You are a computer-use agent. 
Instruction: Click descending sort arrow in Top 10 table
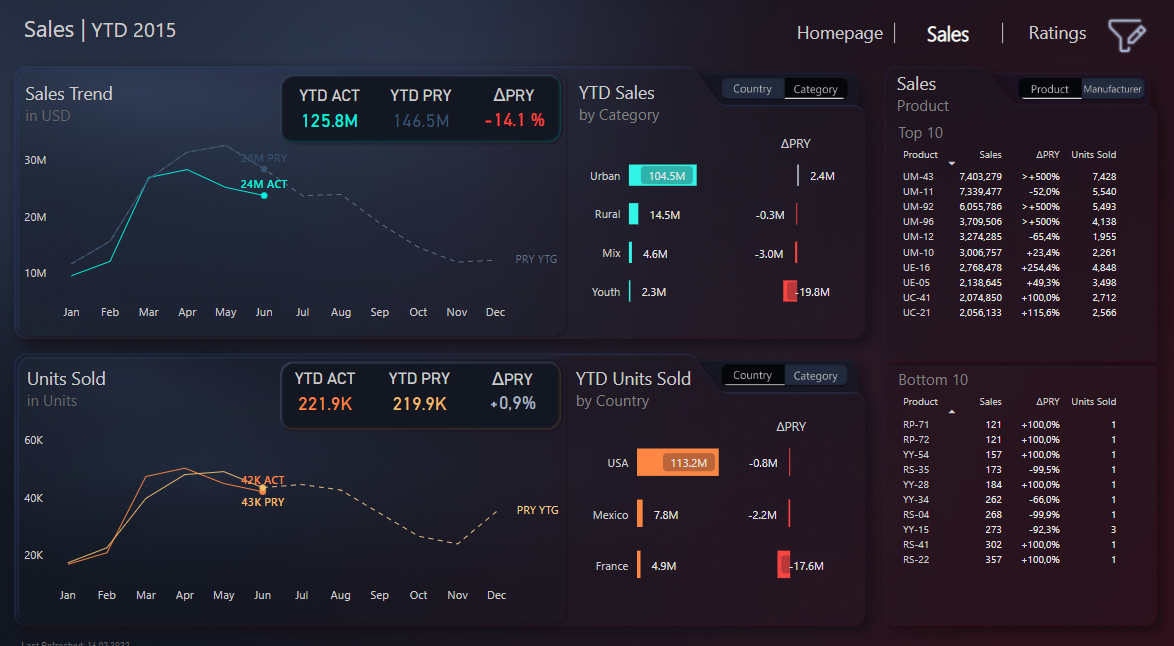click(952, 163)
